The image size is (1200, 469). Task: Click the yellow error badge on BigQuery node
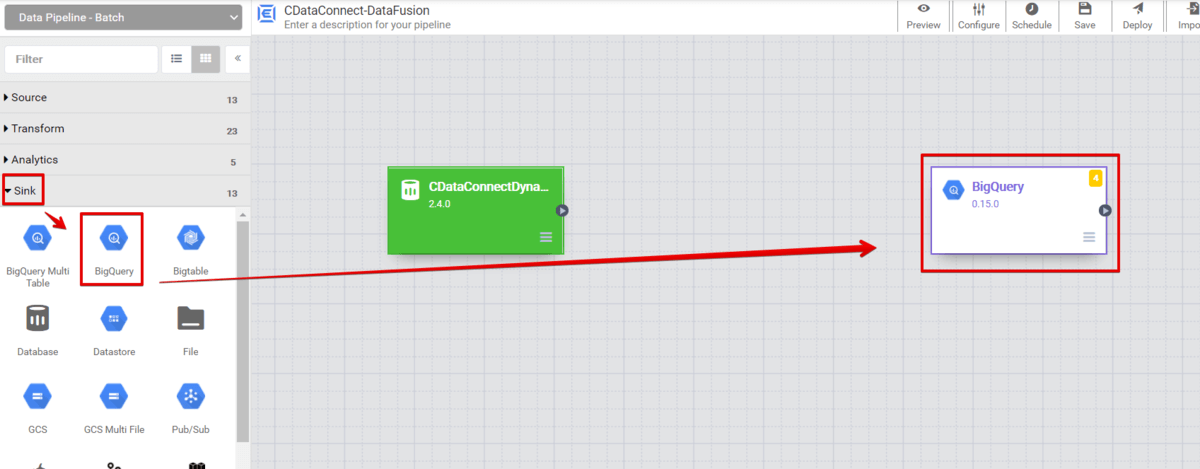tap(1095, 179)
